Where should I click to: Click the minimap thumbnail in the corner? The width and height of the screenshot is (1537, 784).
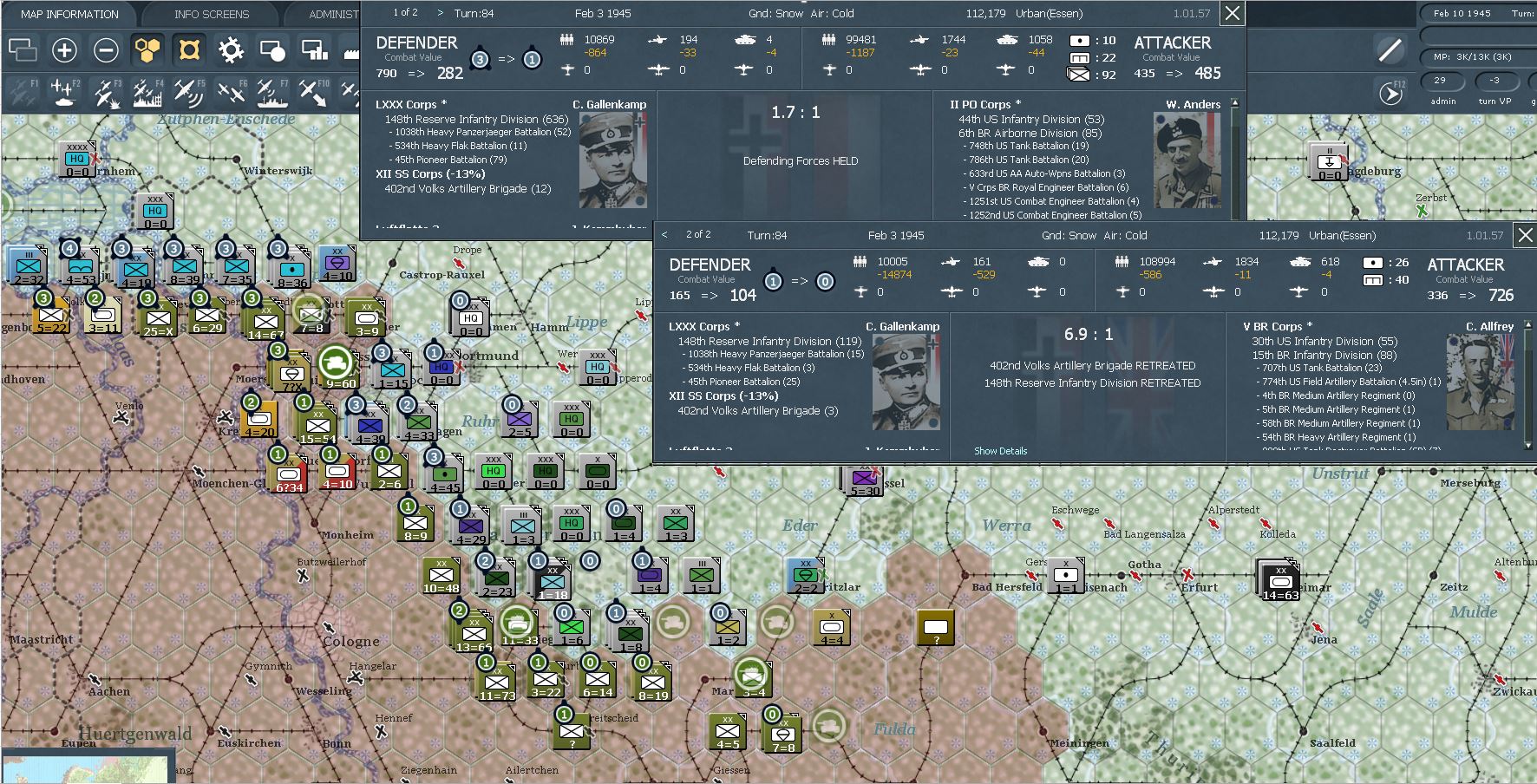pos(85,769)
